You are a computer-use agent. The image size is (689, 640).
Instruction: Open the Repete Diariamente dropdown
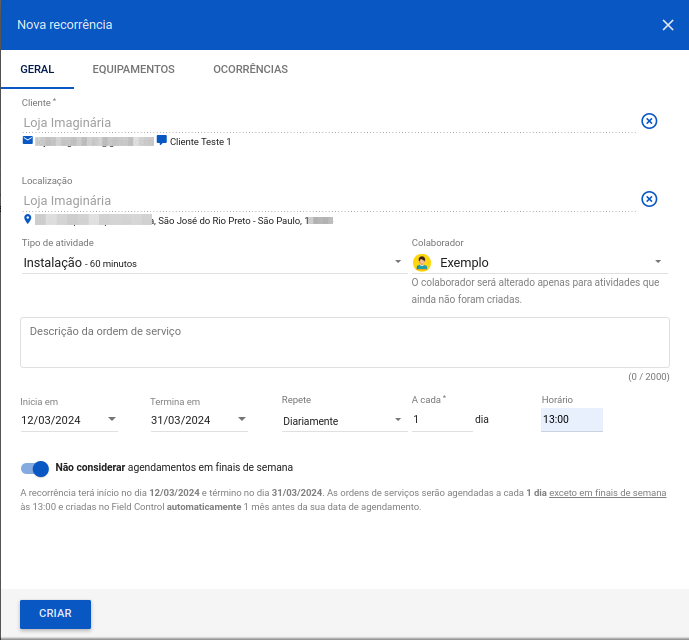click(344, 421)
